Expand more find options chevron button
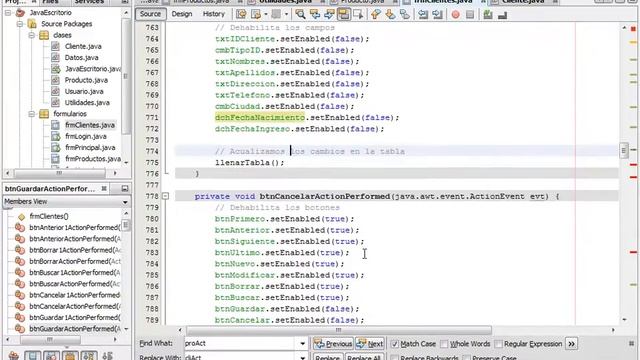This screenshot has width=640, height=360. pos(571,344)
